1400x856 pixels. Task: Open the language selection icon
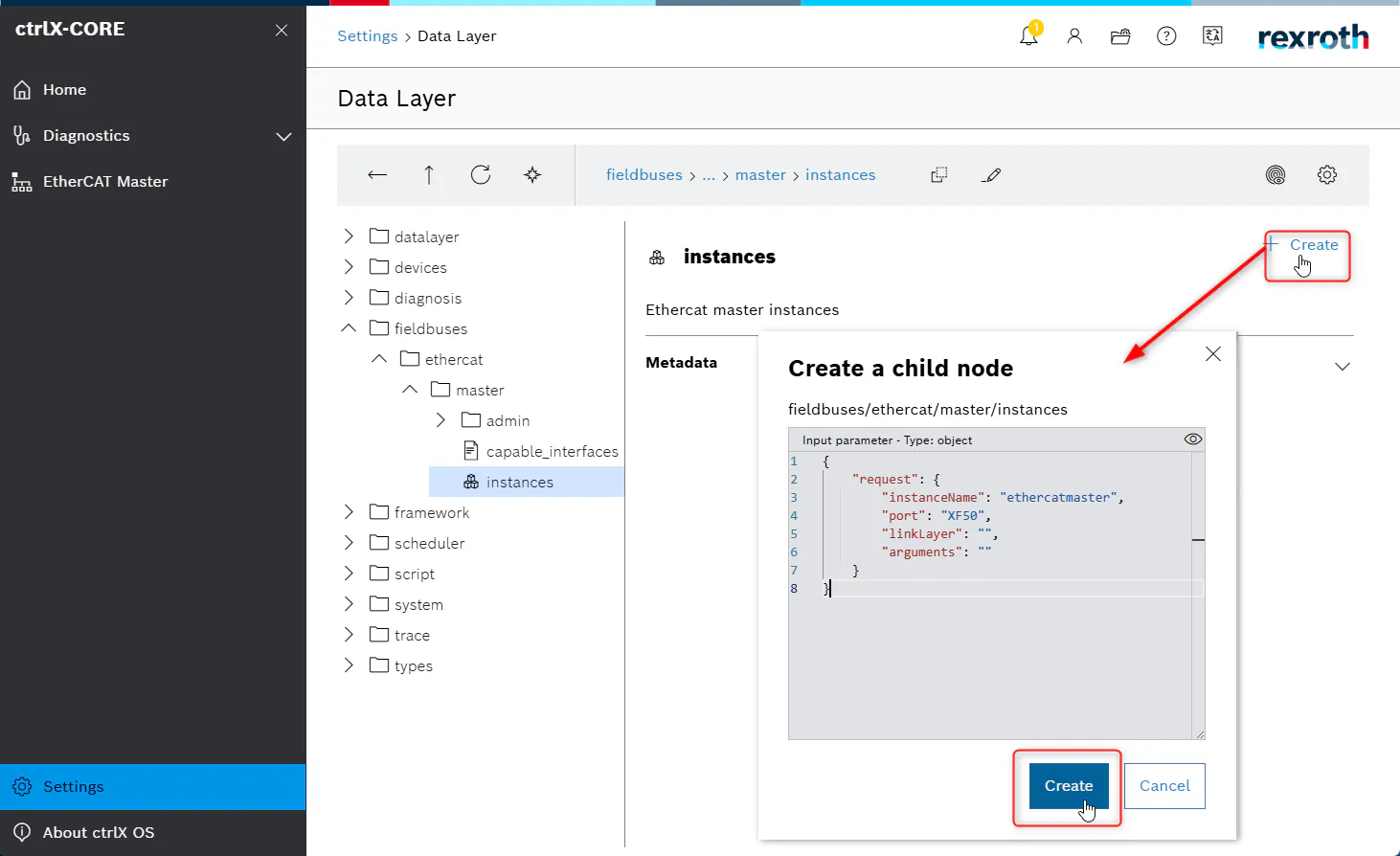[1212, 36]
